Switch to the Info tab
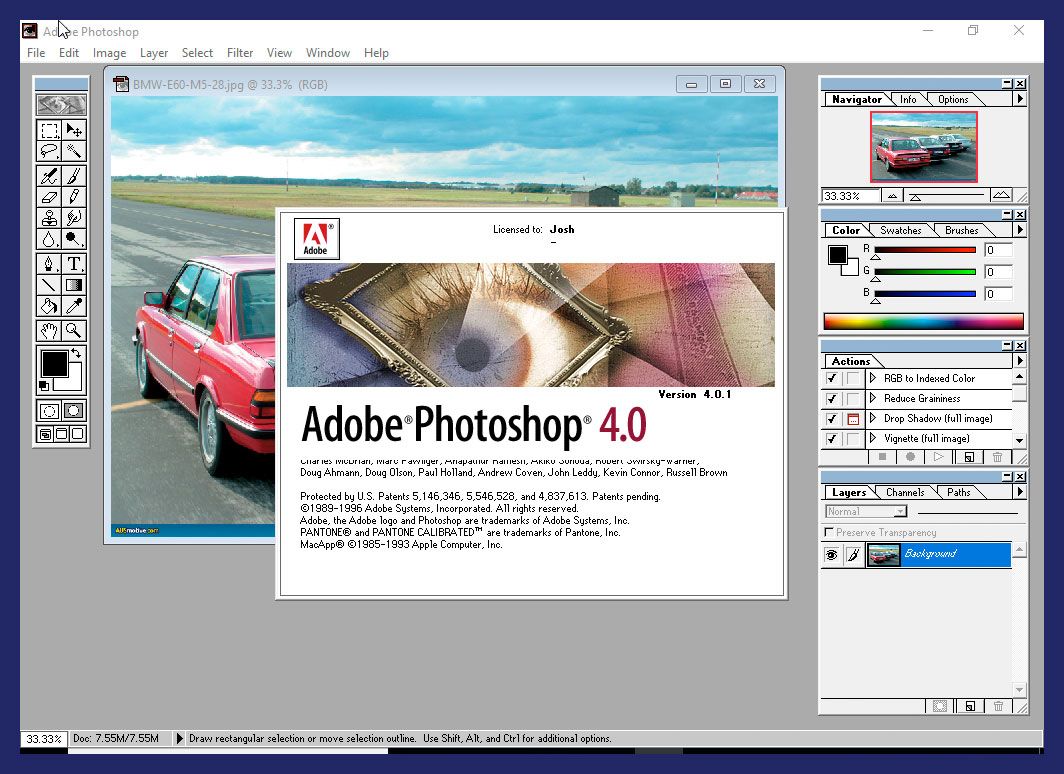This screenshot has height=774, width=1064. coord(908,99)
